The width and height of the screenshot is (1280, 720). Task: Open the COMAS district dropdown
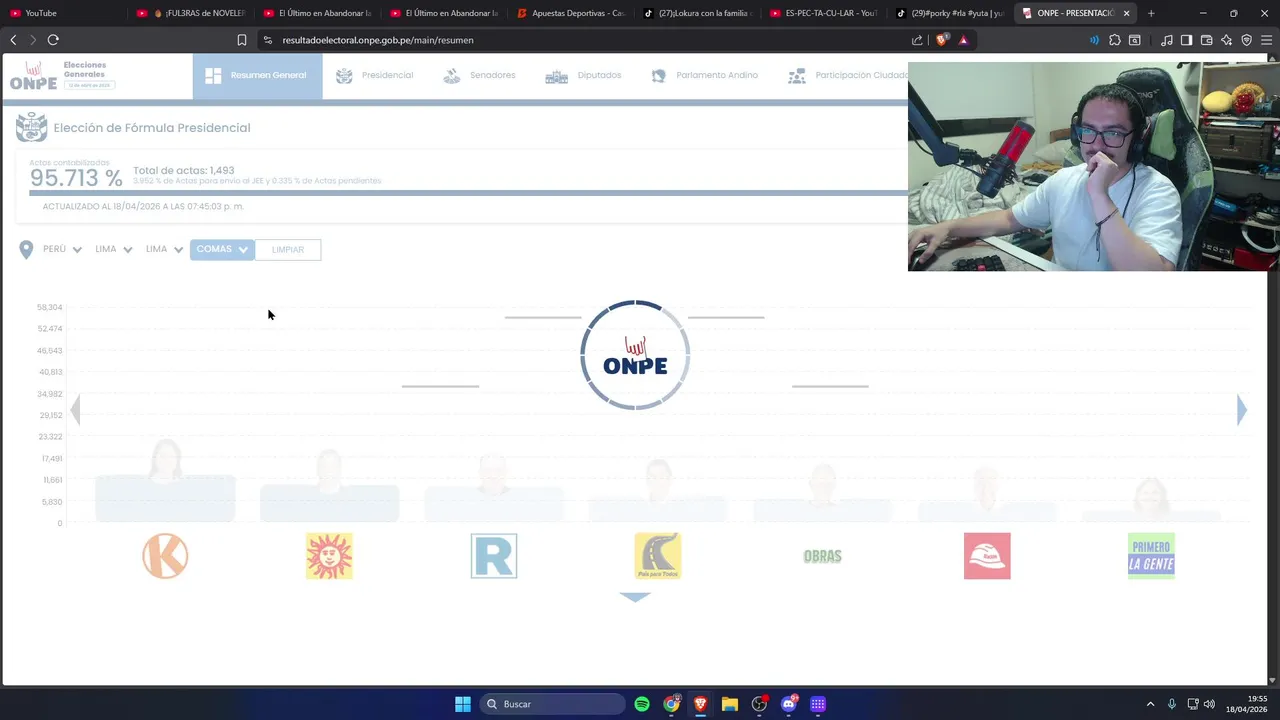coord(222,249)
